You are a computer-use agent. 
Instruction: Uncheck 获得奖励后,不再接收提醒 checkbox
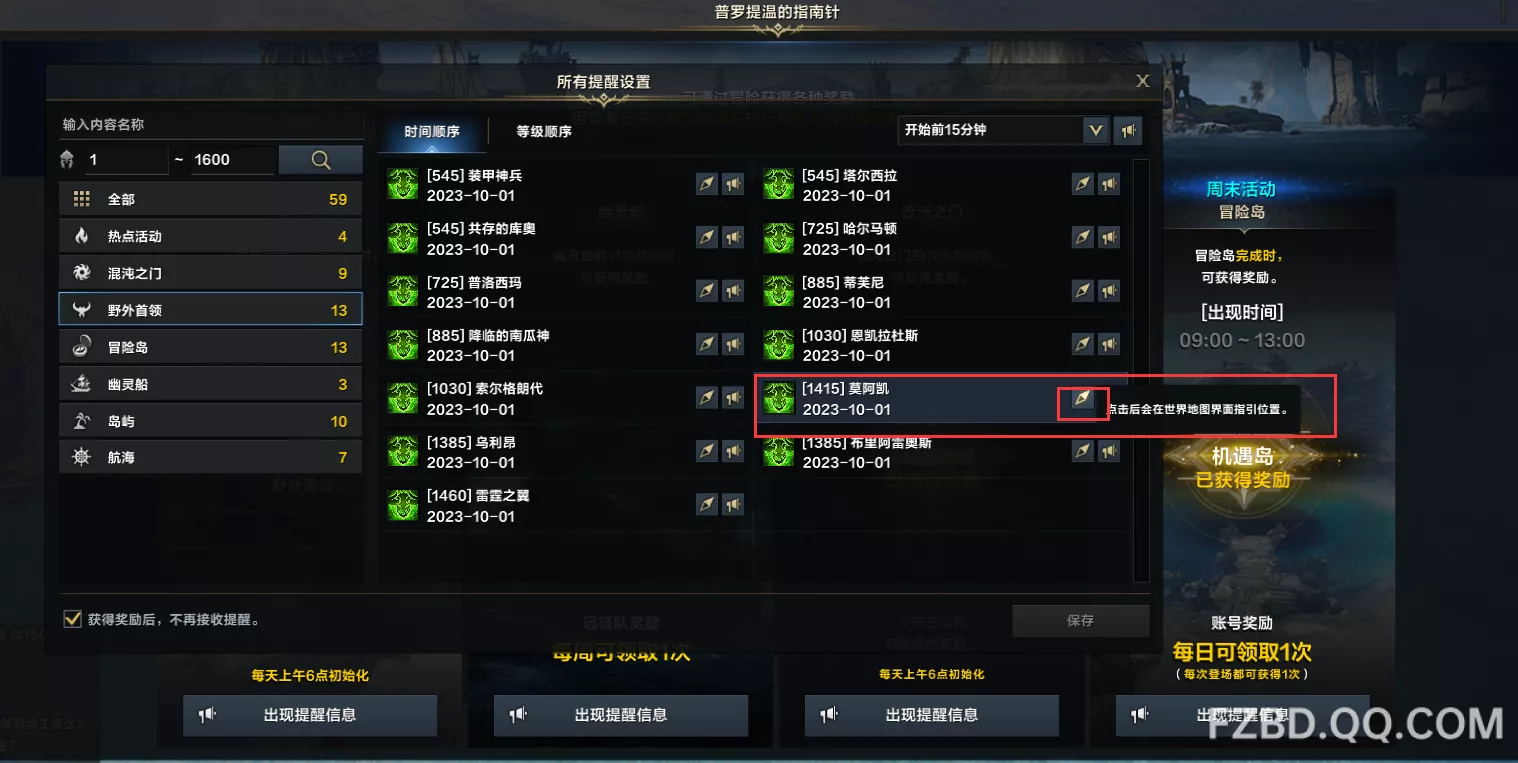[72, 619]
